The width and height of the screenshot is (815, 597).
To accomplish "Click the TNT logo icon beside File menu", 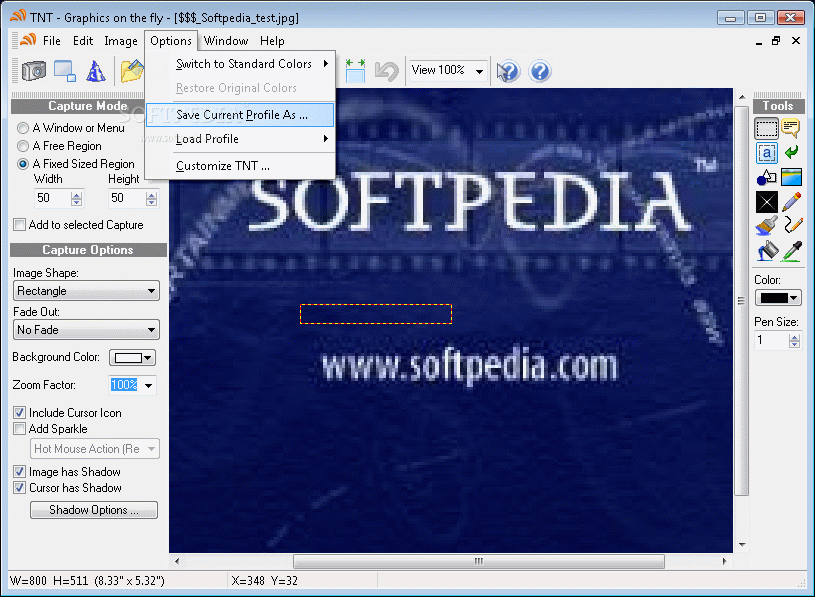I will [27, 41].
